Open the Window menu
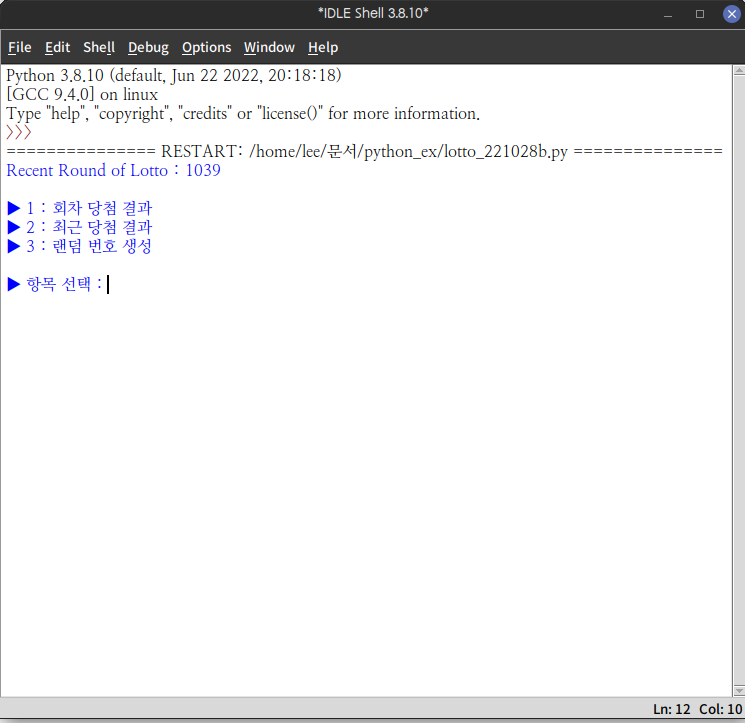 [269, 48]
